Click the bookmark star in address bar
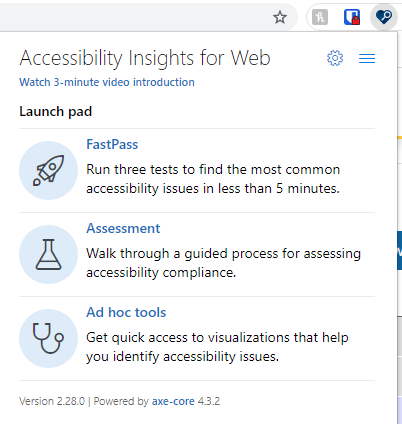Viewport: 402px width, 424px height. 280,17
